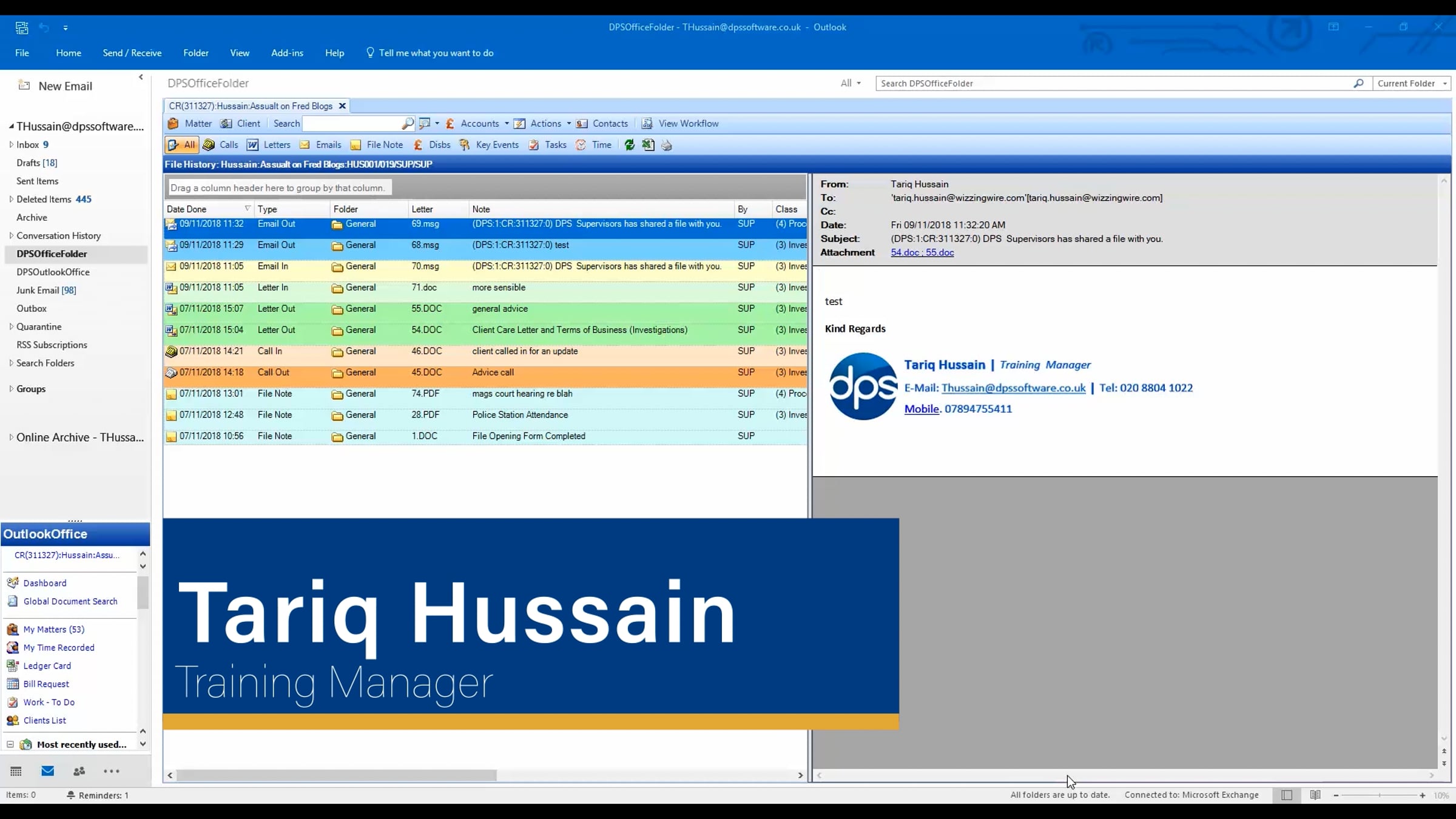Click the New Email button
1456x819 pixels.
55,86
